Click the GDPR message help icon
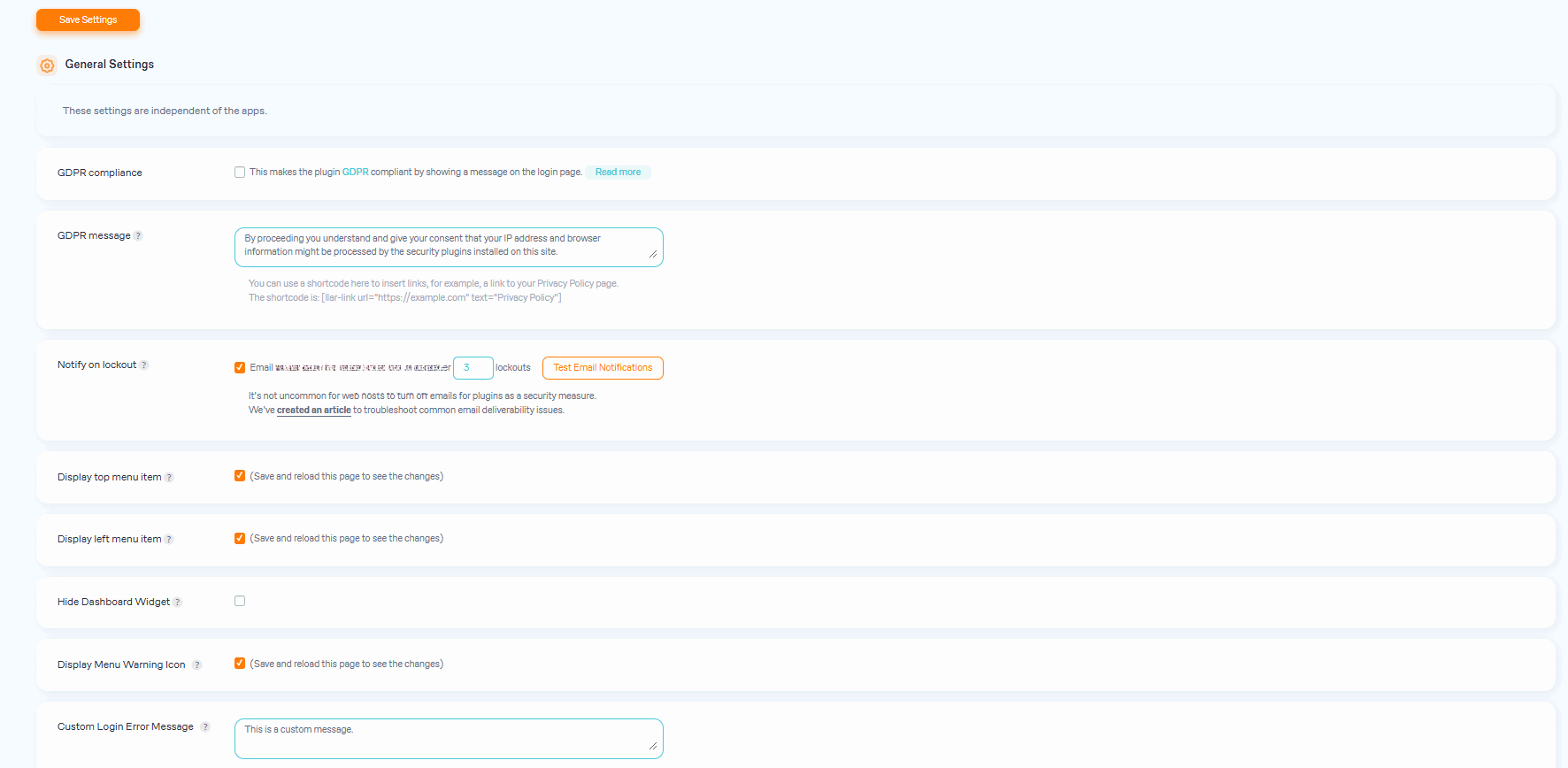This screenshot has height=768, width=1568. coord(138,236)
